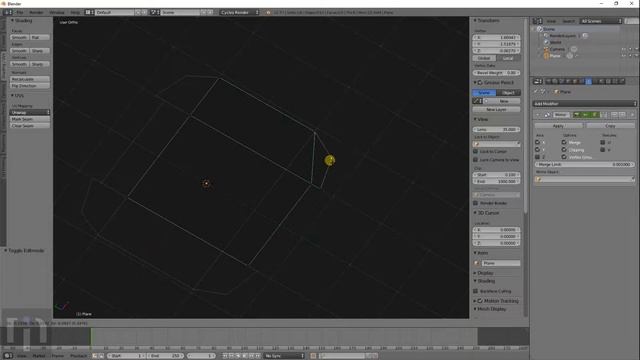
Task: Switch transform coordinates to Global
Action: pos(484,58)
